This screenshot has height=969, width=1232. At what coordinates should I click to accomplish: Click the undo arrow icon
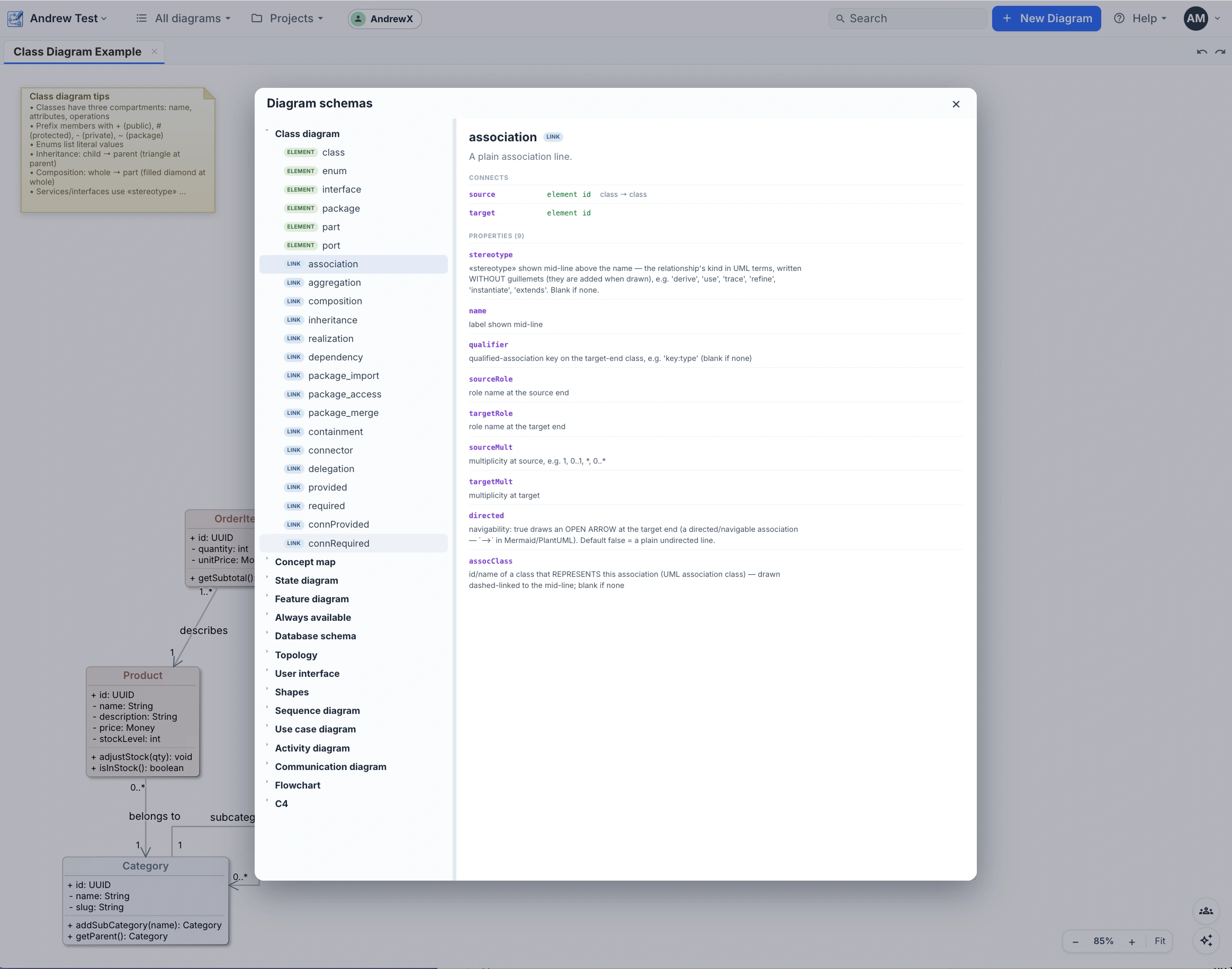pyautogui.click(x=1201, y=52)
